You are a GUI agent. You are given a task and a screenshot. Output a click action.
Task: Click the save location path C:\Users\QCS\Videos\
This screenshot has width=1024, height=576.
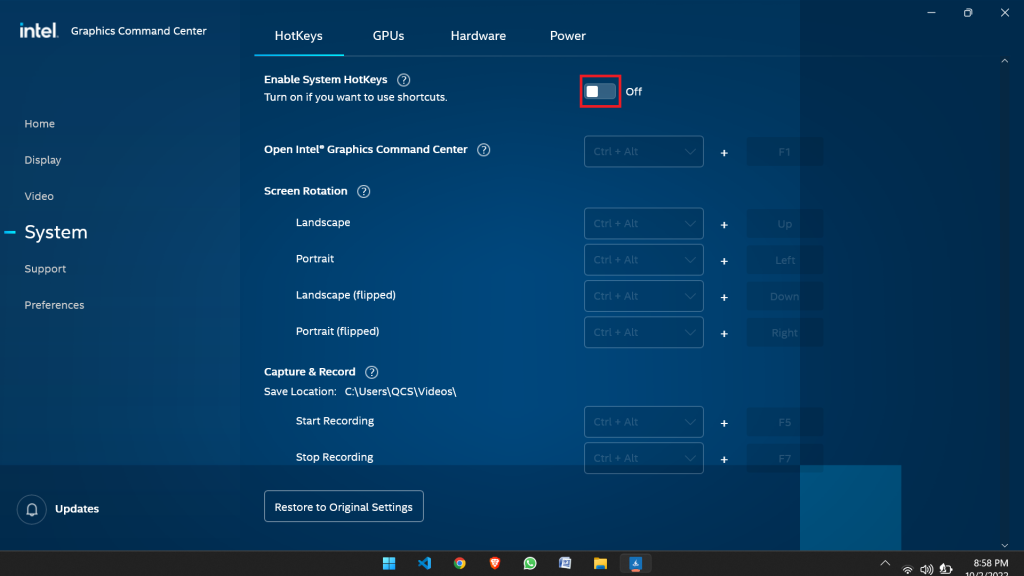pyautogui.click(x=400, y=392)
